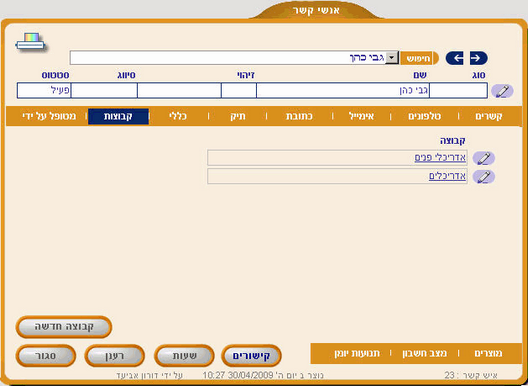The height and width of the screenshot is (386, 528).
Task: Click the על ידי דורון אביעד text
Action: [x=150, y=375]
